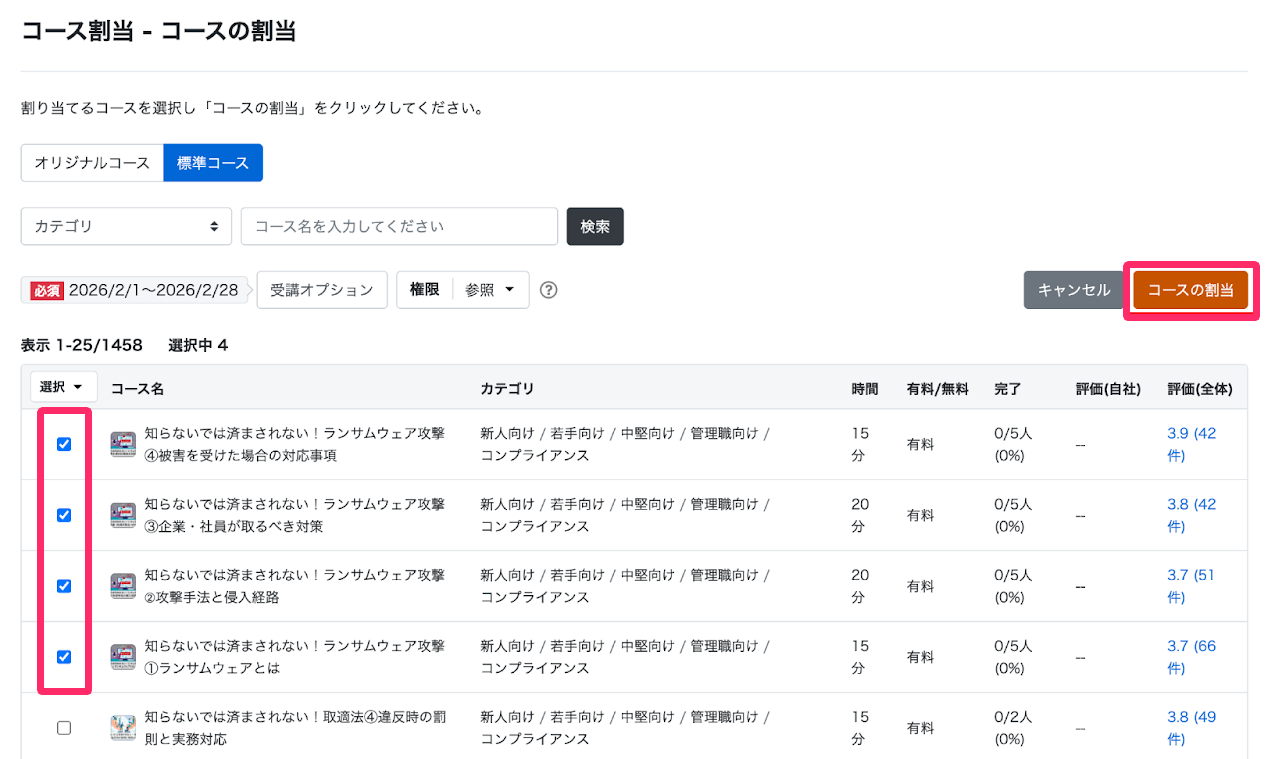
Task: Uncheck the ③企業・社員が取るべき対策 course checkbox
Action: pyautogui.click(x=64, y=515)
